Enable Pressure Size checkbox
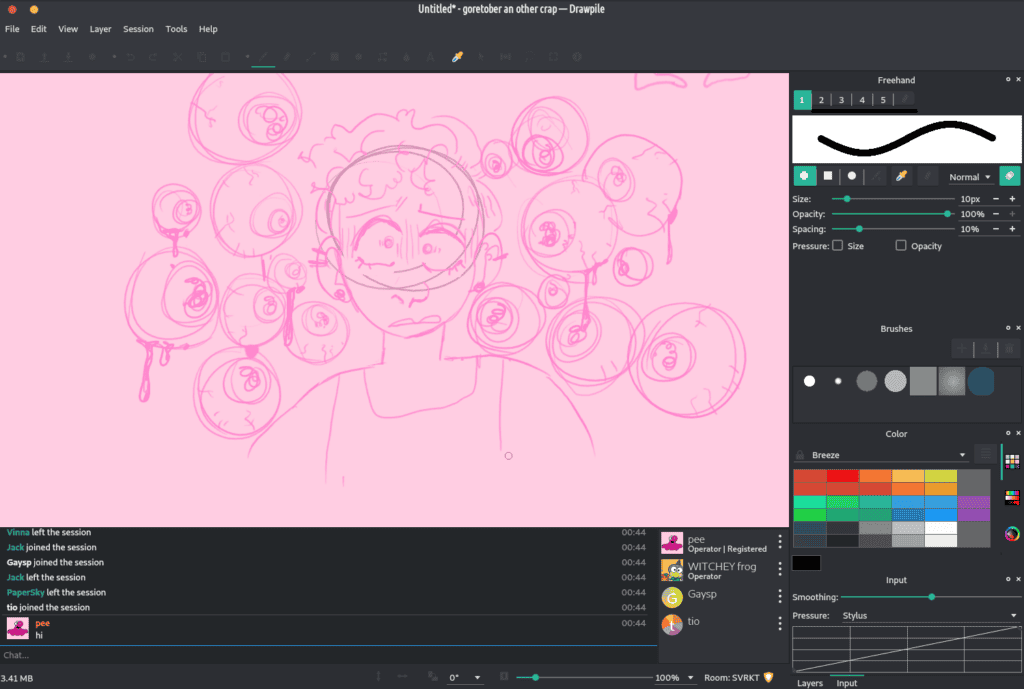 tap(838, 245)
